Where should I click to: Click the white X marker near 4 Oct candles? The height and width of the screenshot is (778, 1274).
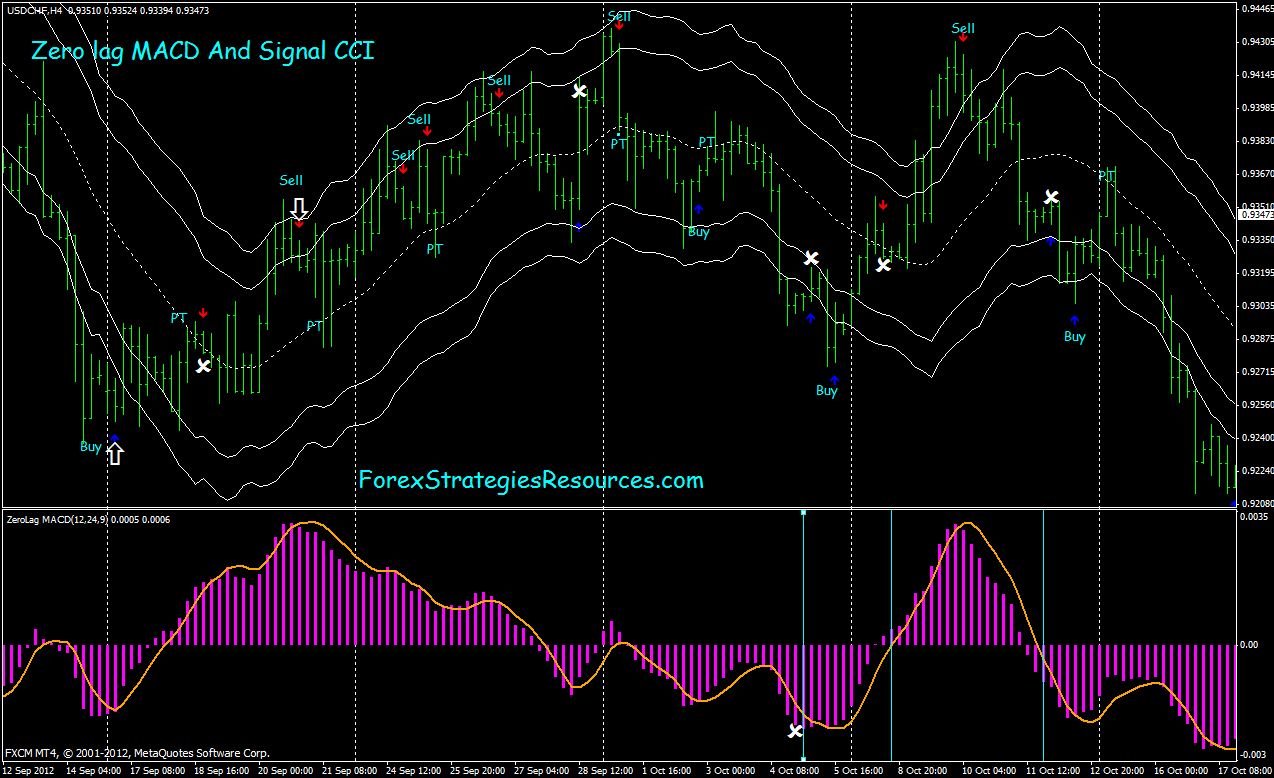click(810, 258)
